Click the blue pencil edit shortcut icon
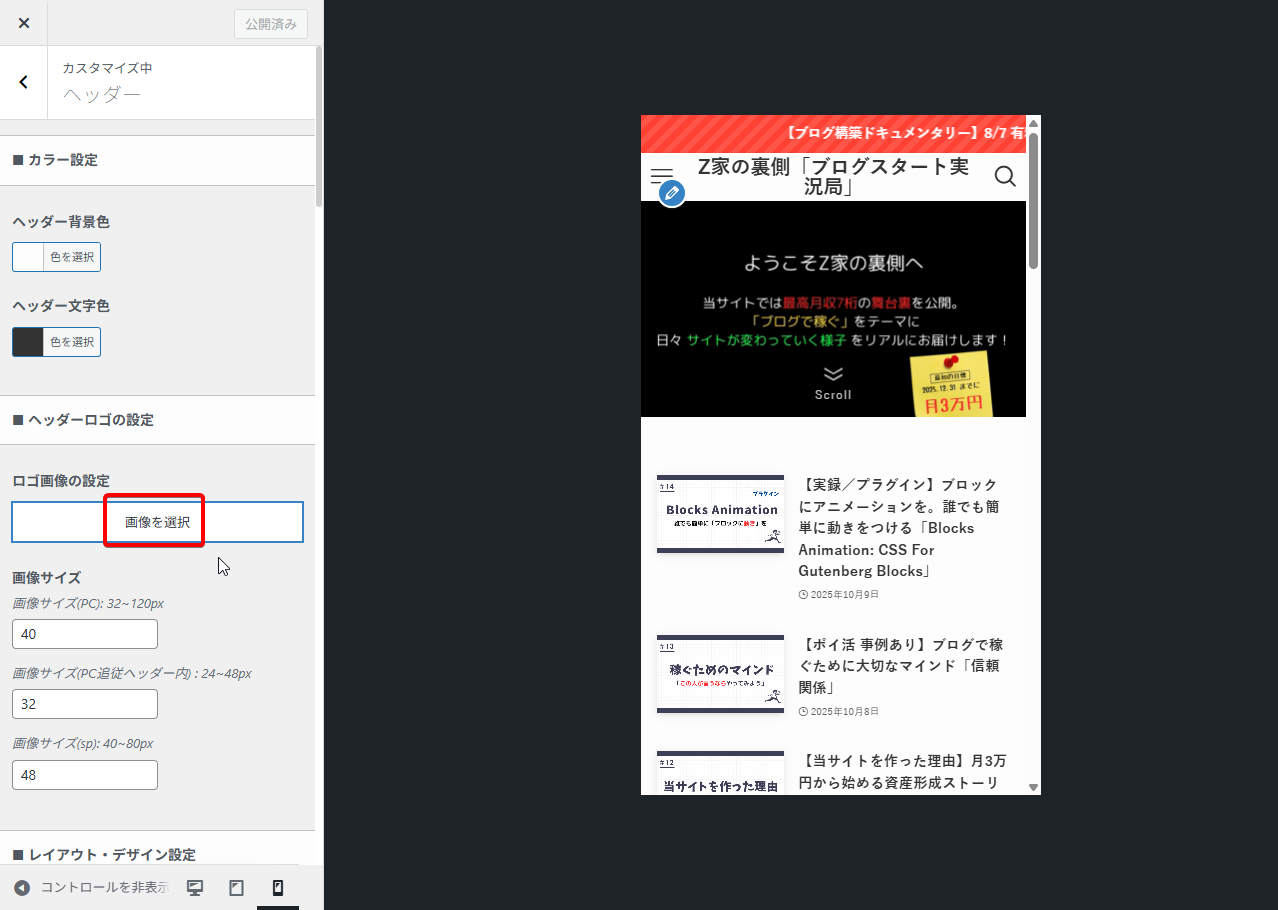 672,193
